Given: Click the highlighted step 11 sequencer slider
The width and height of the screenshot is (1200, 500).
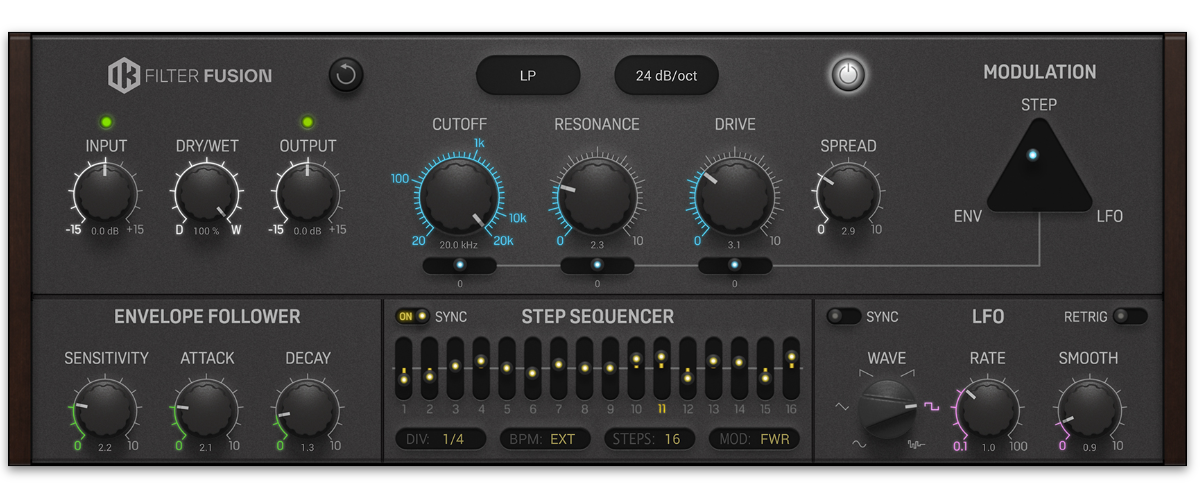Looking at the screenshot, I should tap(662, 368).
